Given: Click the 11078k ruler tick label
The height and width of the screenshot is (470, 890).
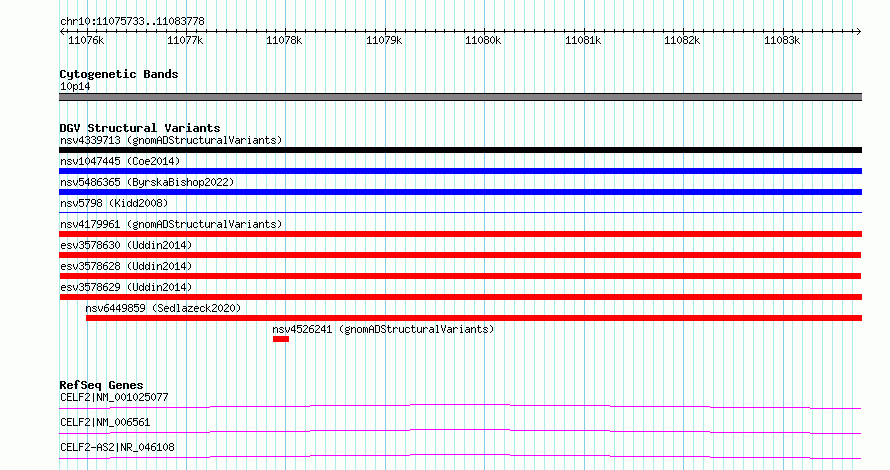Looking at the screenshot, I should pyautogui.click(x=284, y=41).
